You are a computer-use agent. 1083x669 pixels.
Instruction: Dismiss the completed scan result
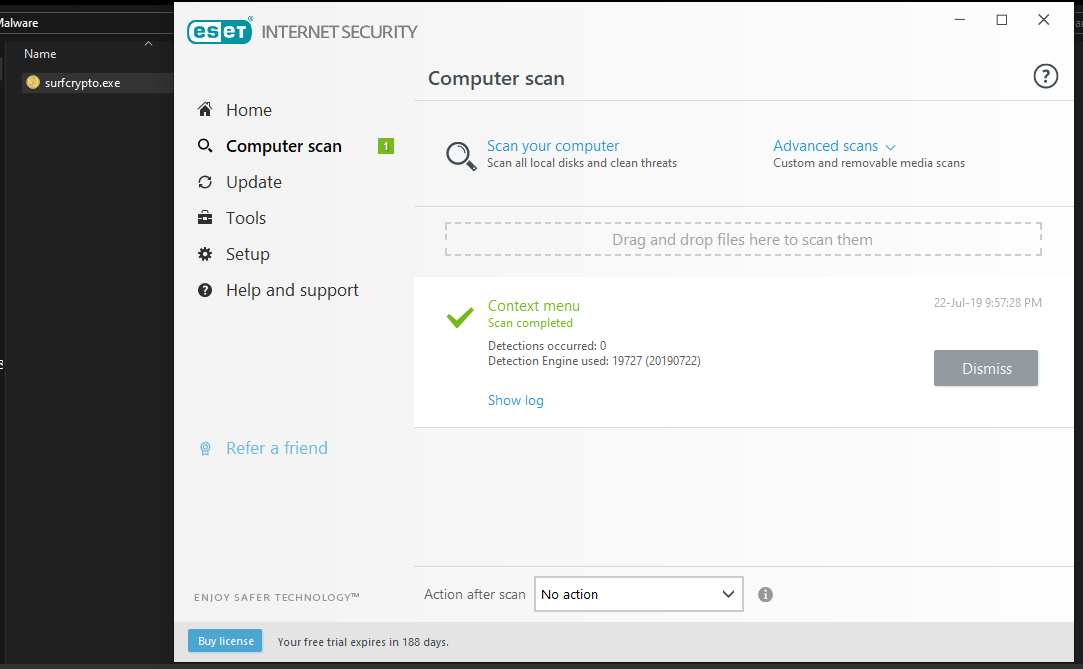(986, 368)
